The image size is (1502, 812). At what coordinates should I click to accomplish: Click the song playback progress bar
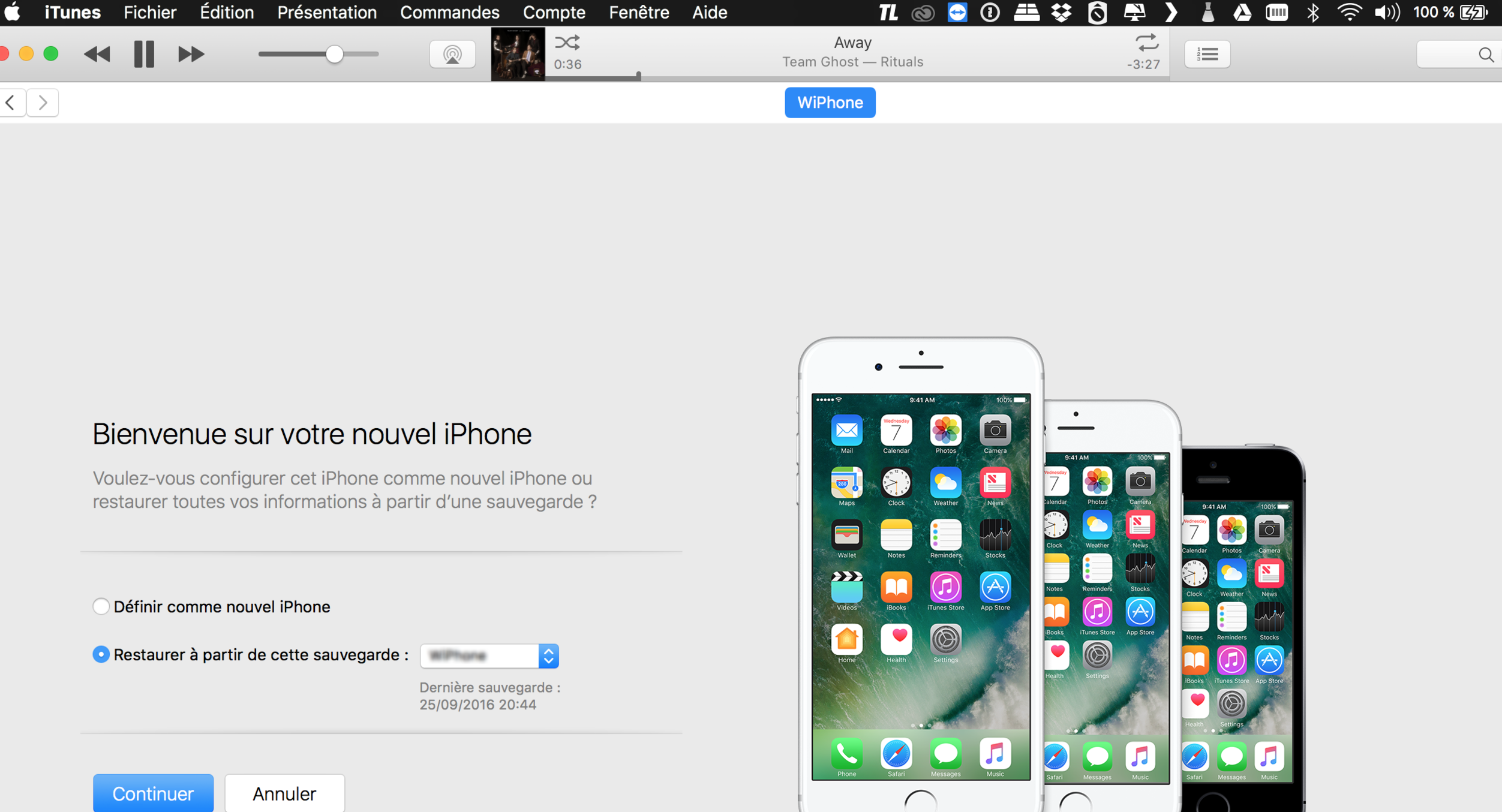click(x=857, y=77)
